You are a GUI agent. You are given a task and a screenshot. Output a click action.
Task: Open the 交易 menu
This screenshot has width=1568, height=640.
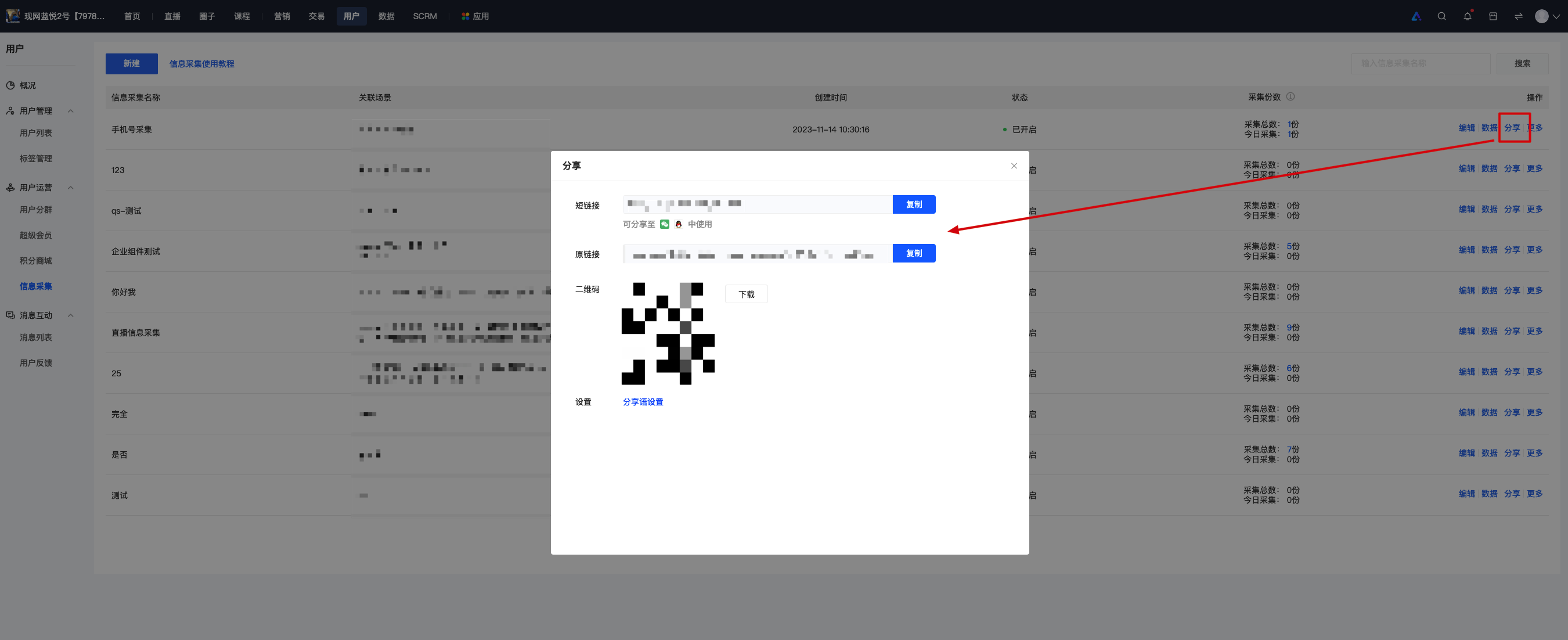coord(316,16)
